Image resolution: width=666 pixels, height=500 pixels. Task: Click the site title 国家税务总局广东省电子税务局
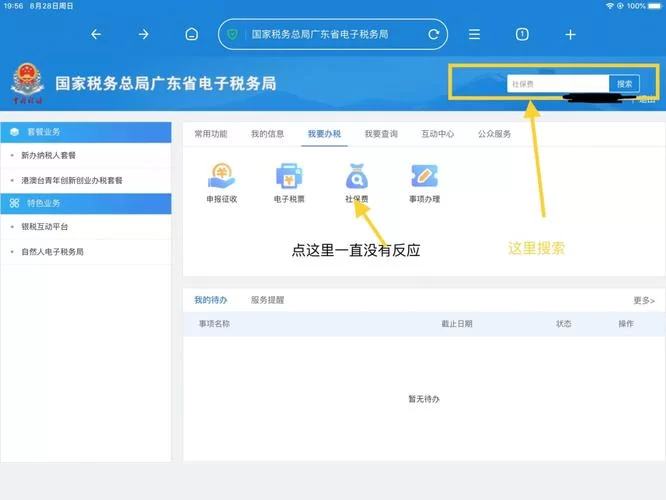166,83
